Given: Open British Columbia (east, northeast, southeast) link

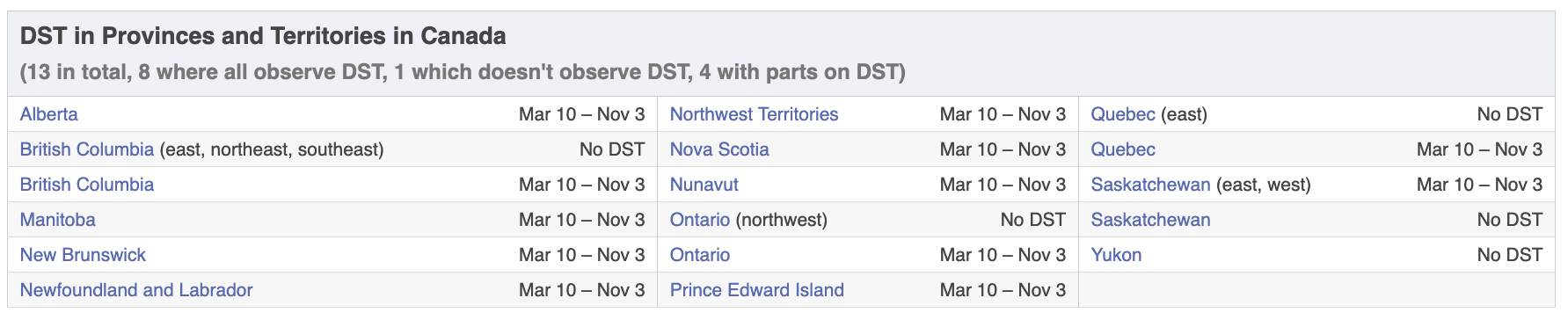Looking at the screenshot, I should point(87,149).
